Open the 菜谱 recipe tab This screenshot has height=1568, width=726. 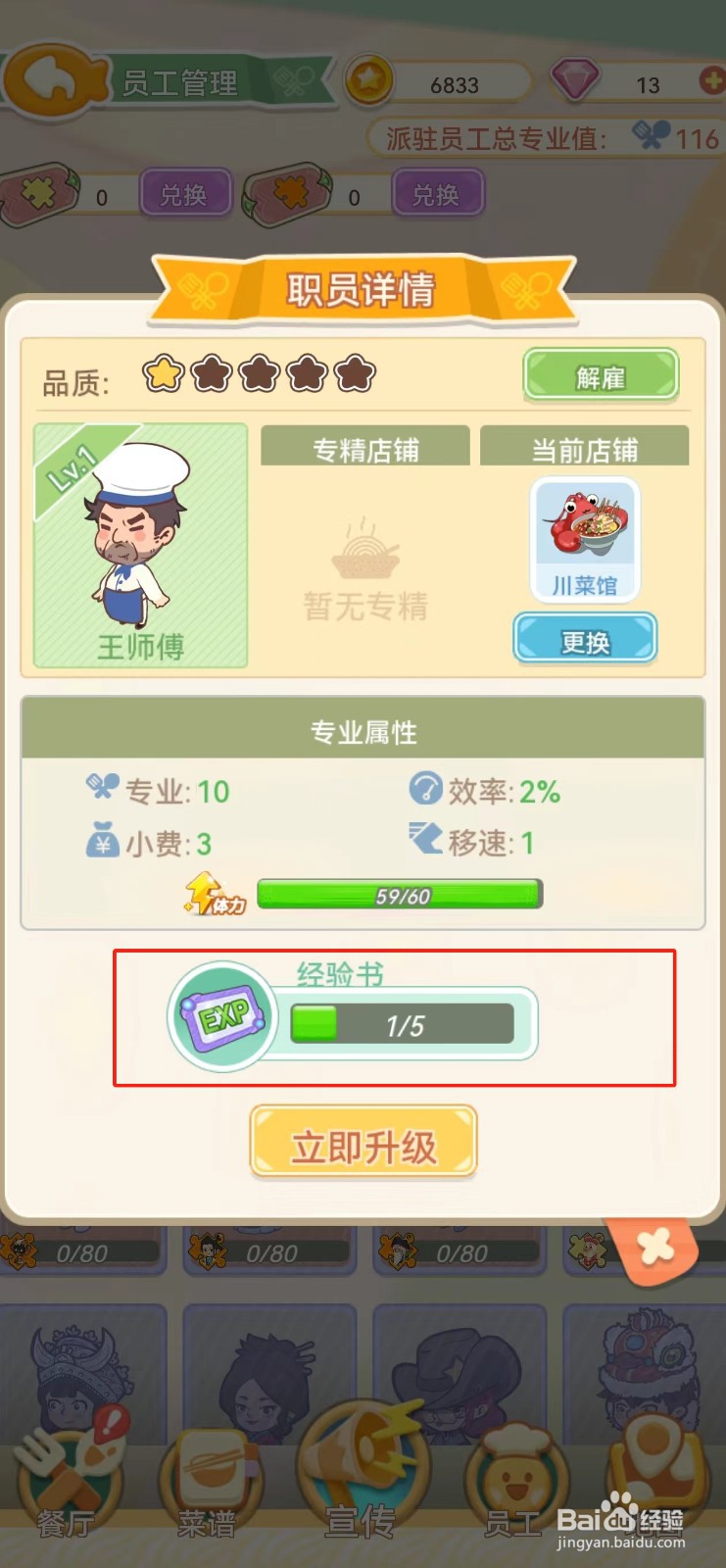click(x=208, y=1480)
